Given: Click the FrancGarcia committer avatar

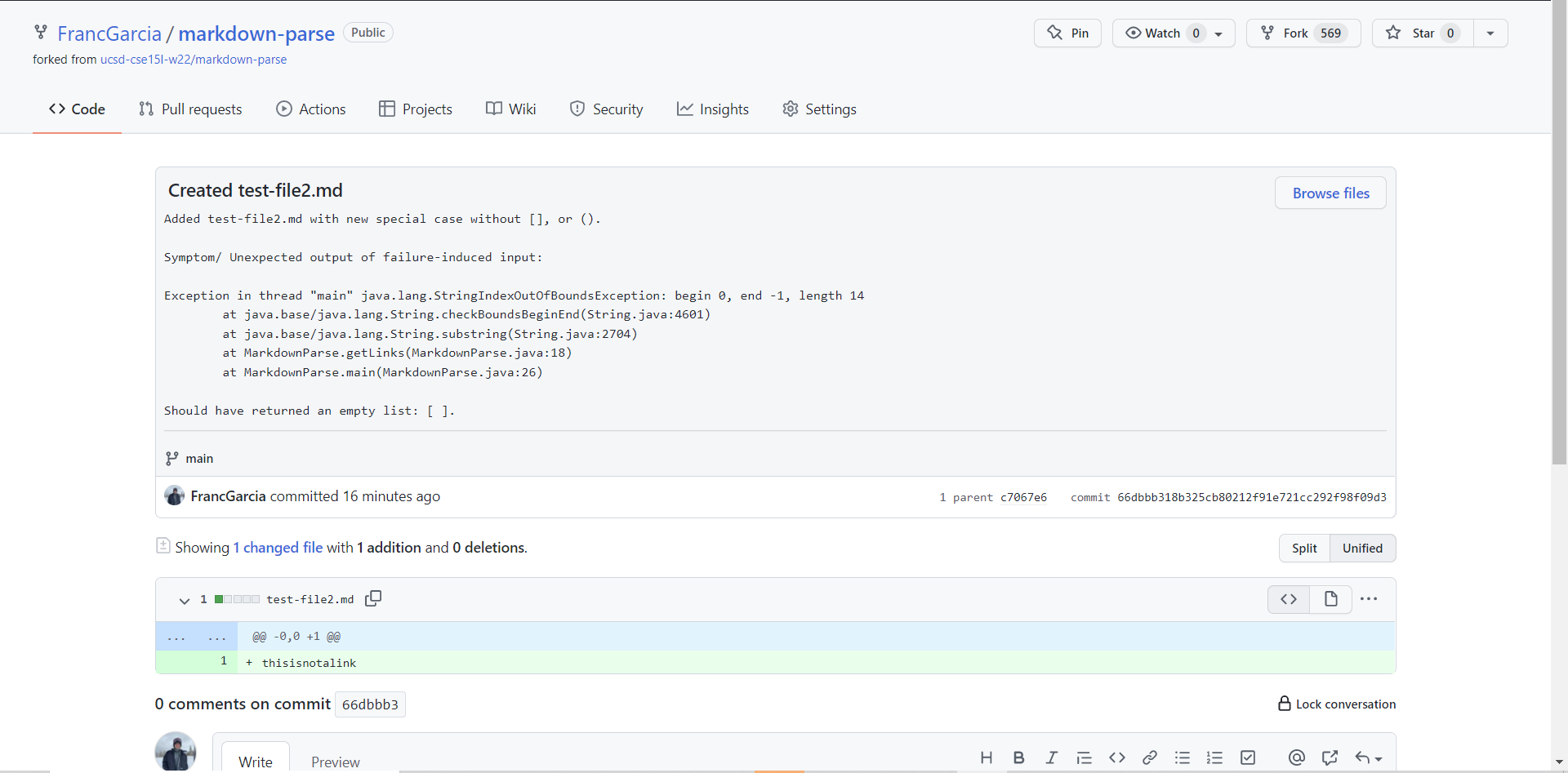Looking at the screenshot, I should tap(174, 495).
